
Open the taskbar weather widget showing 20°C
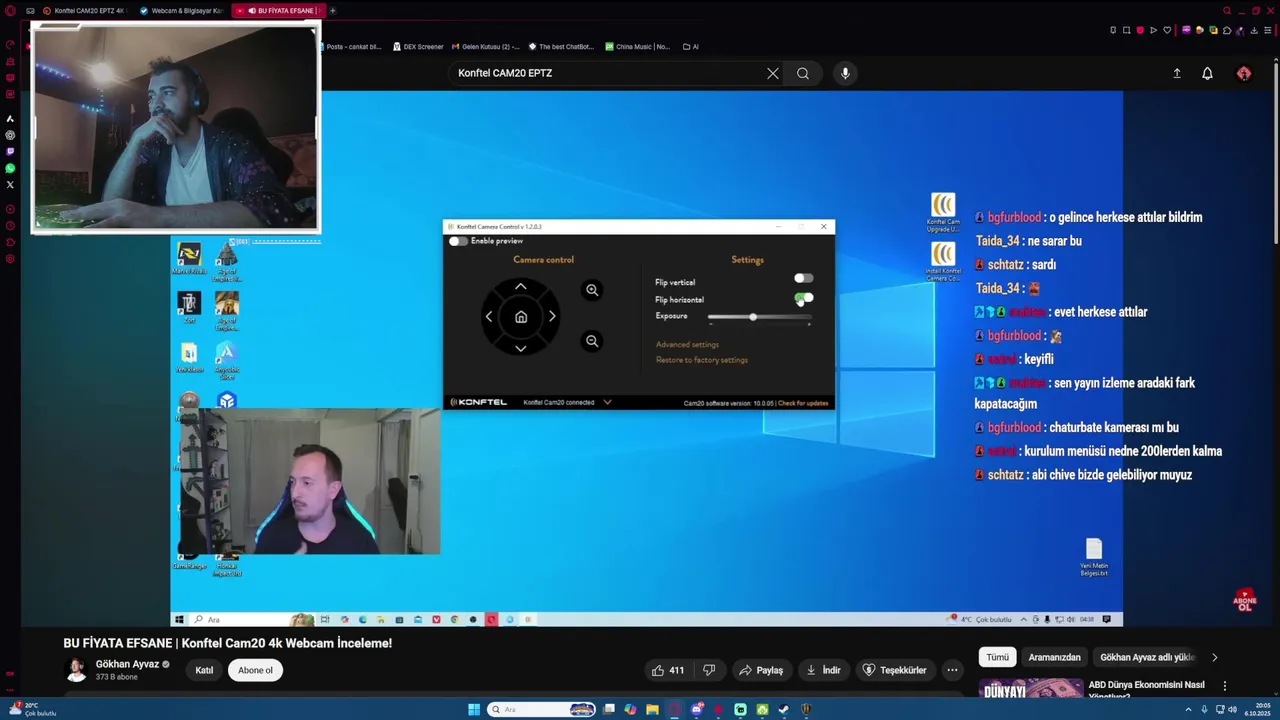[32, 709]
